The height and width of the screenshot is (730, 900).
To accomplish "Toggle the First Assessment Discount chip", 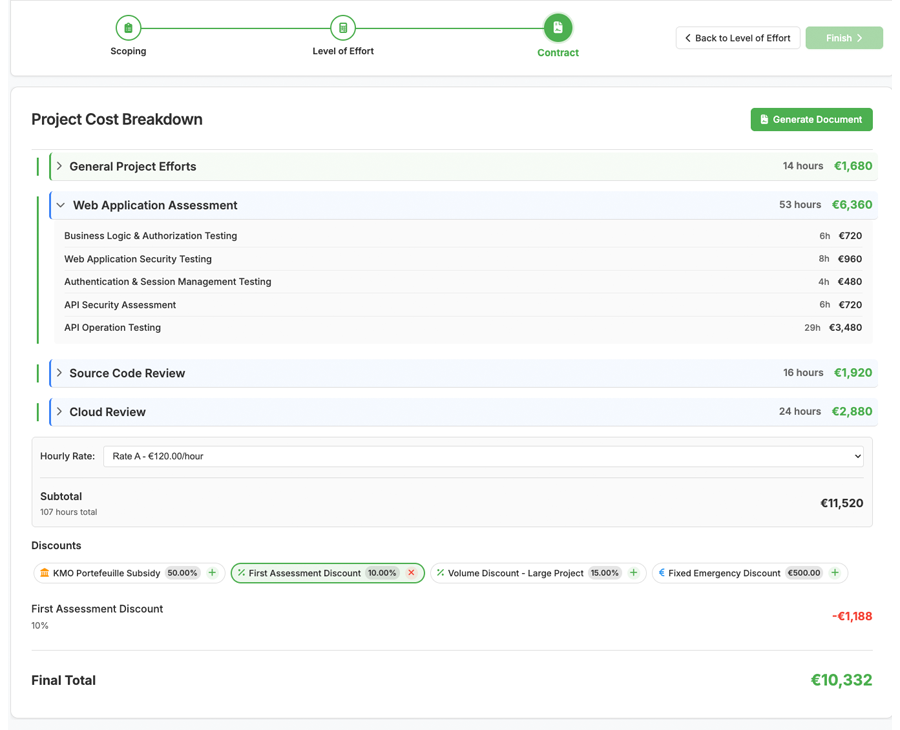I will pyautogui.click(x=304, y=573).
